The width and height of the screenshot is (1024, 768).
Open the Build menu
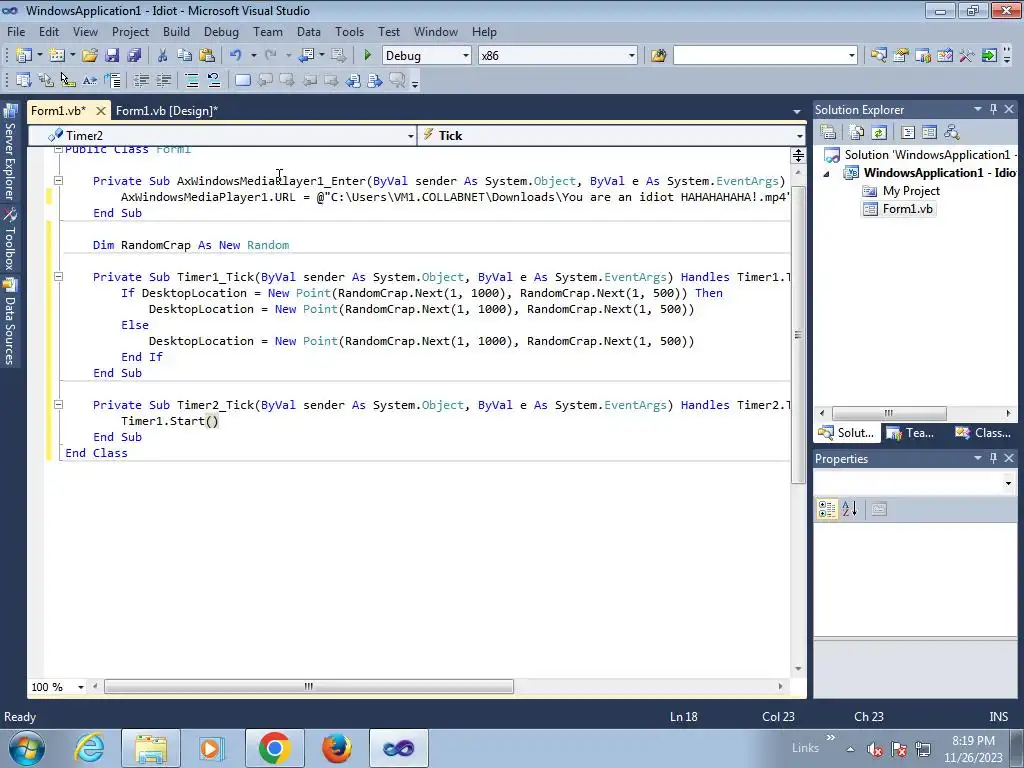[x=176, y=31]
